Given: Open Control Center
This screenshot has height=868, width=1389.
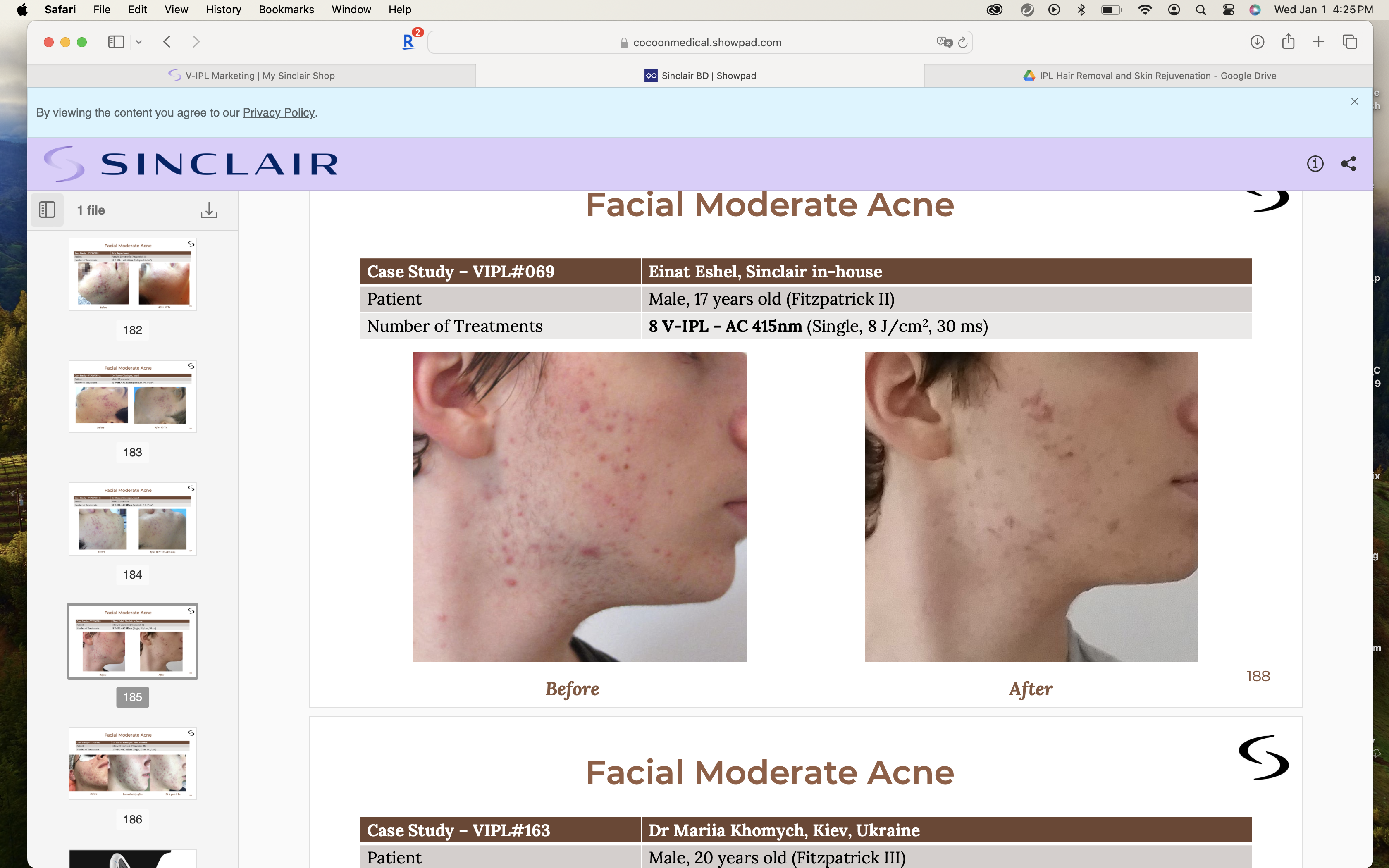Looking at the screenshot, I should click(1228, 10).
